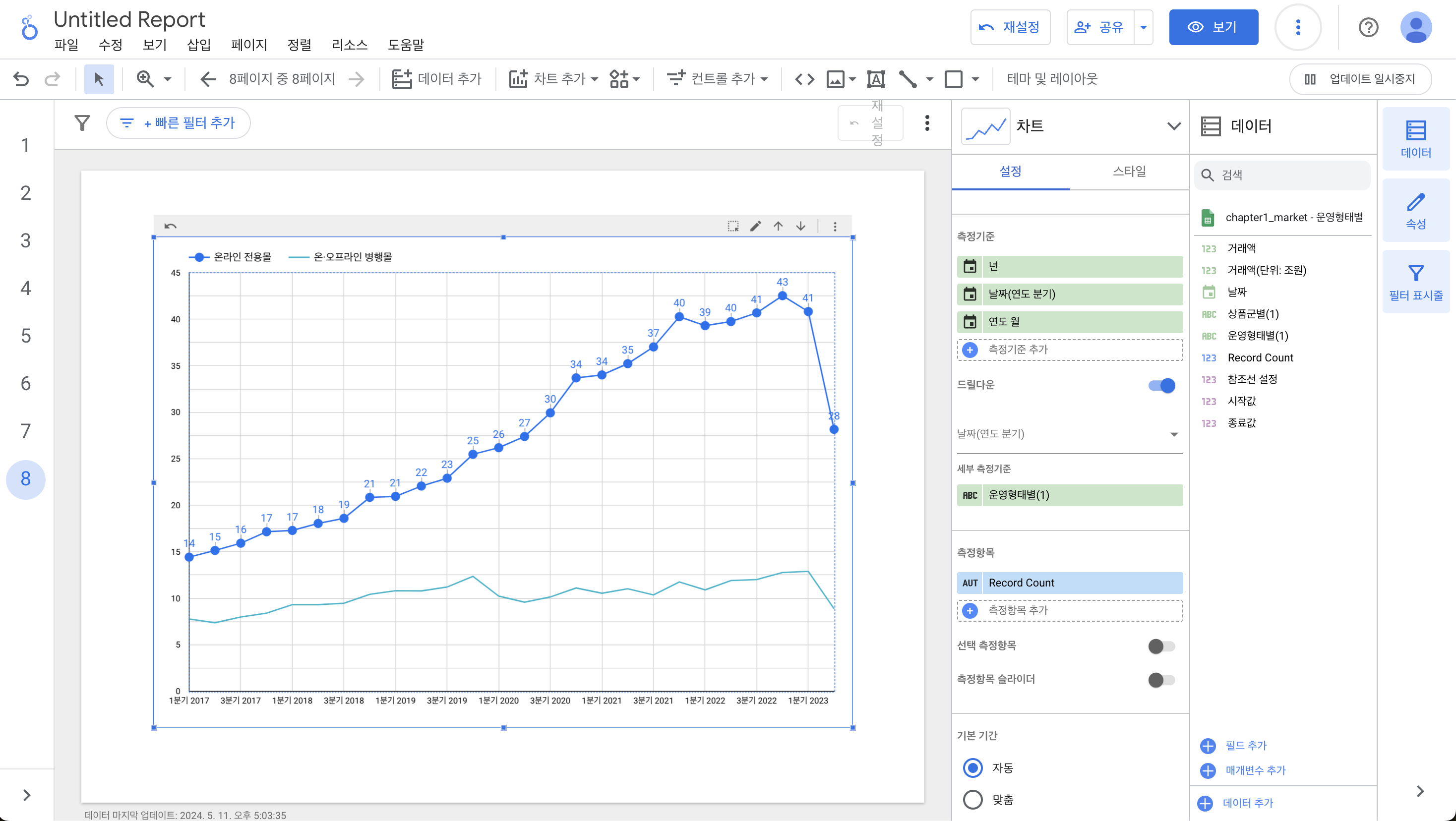The image size is (1456, 821).
Task: Open the properties pencil side panel
Action: pyautogui.click(x=1415, y=210)
